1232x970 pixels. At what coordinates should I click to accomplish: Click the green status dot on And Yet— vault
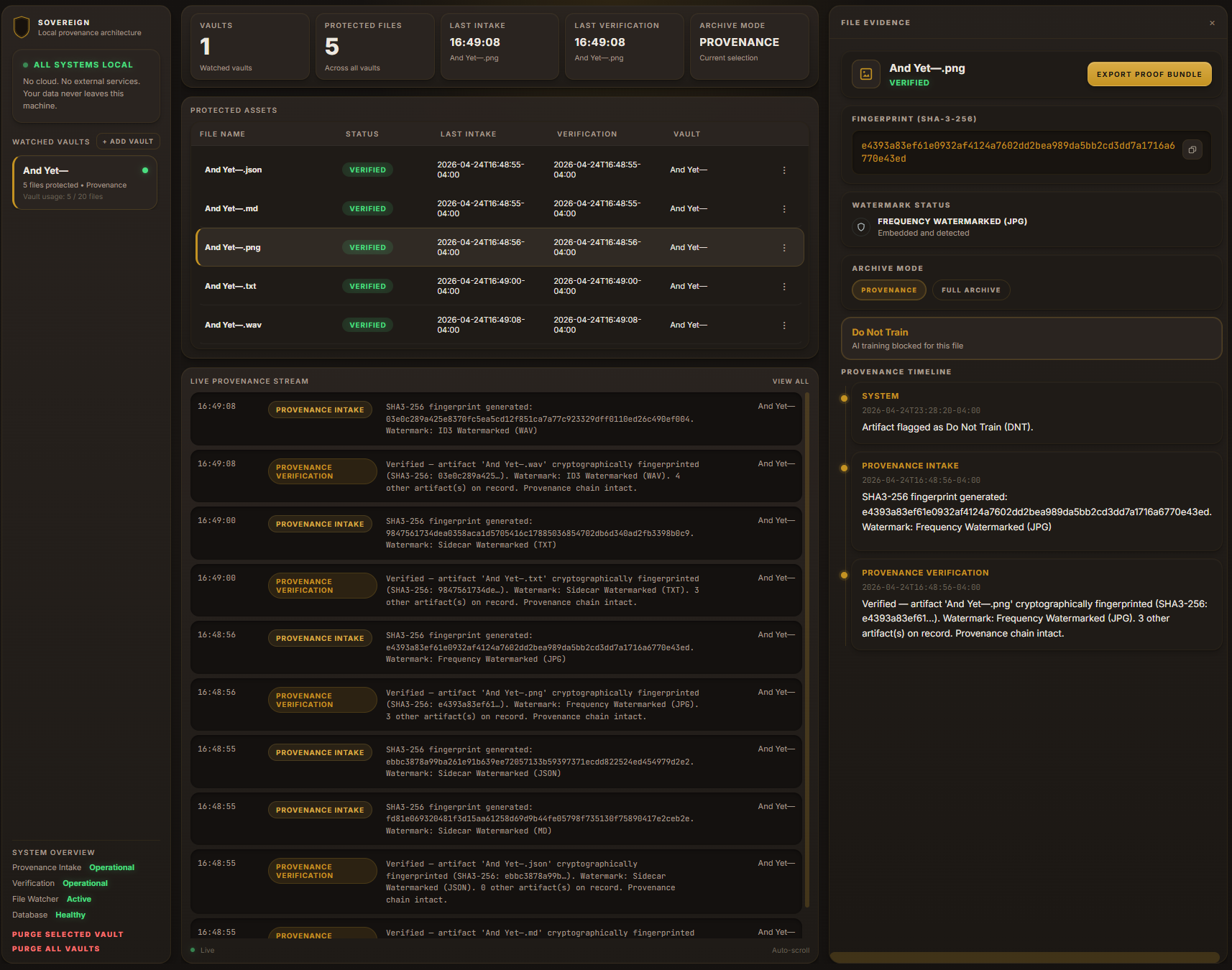pos(145,170)
